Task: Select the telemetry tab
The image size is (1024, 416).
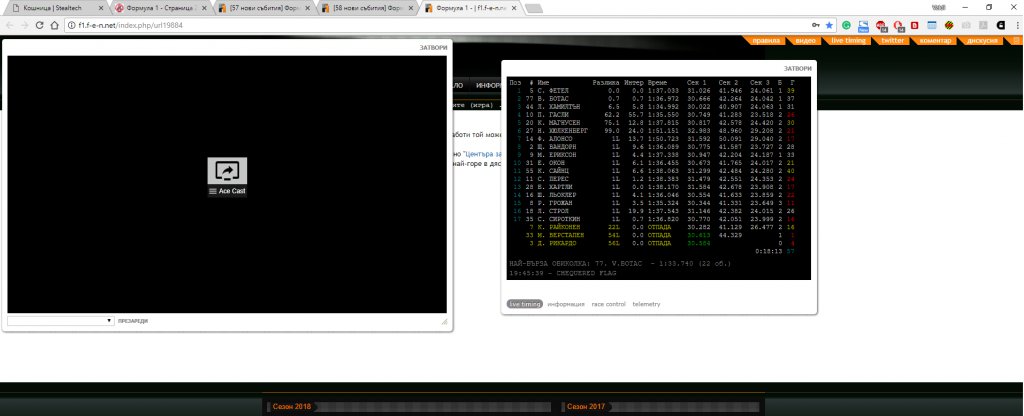Action: pos(647,304)
